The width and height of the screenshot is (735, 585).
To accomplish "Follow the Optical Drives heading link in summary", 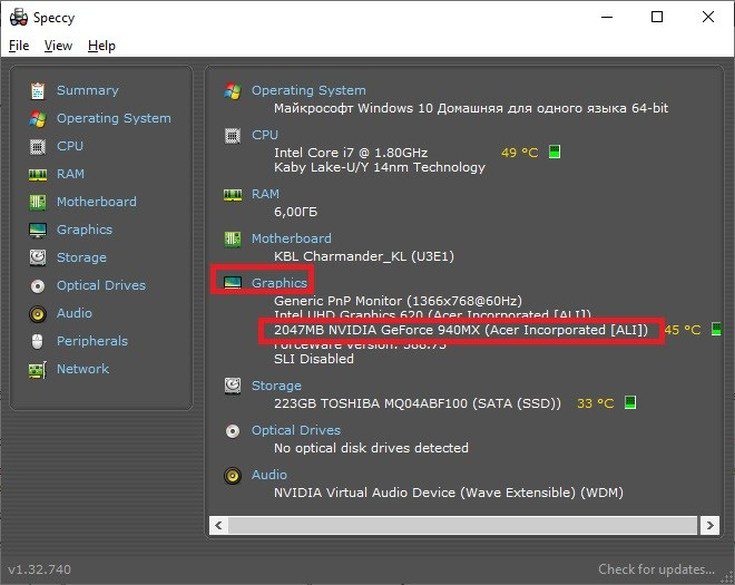I will 296,431.
